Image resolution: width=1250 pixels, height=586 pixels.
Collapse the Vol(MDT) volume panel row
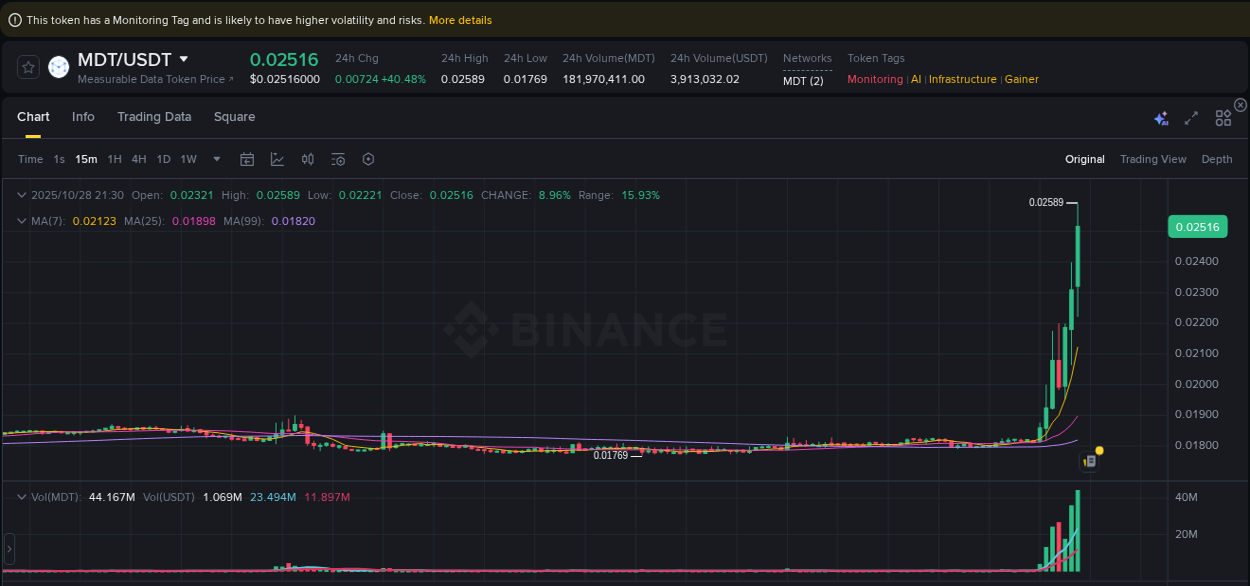coord(22,496)
